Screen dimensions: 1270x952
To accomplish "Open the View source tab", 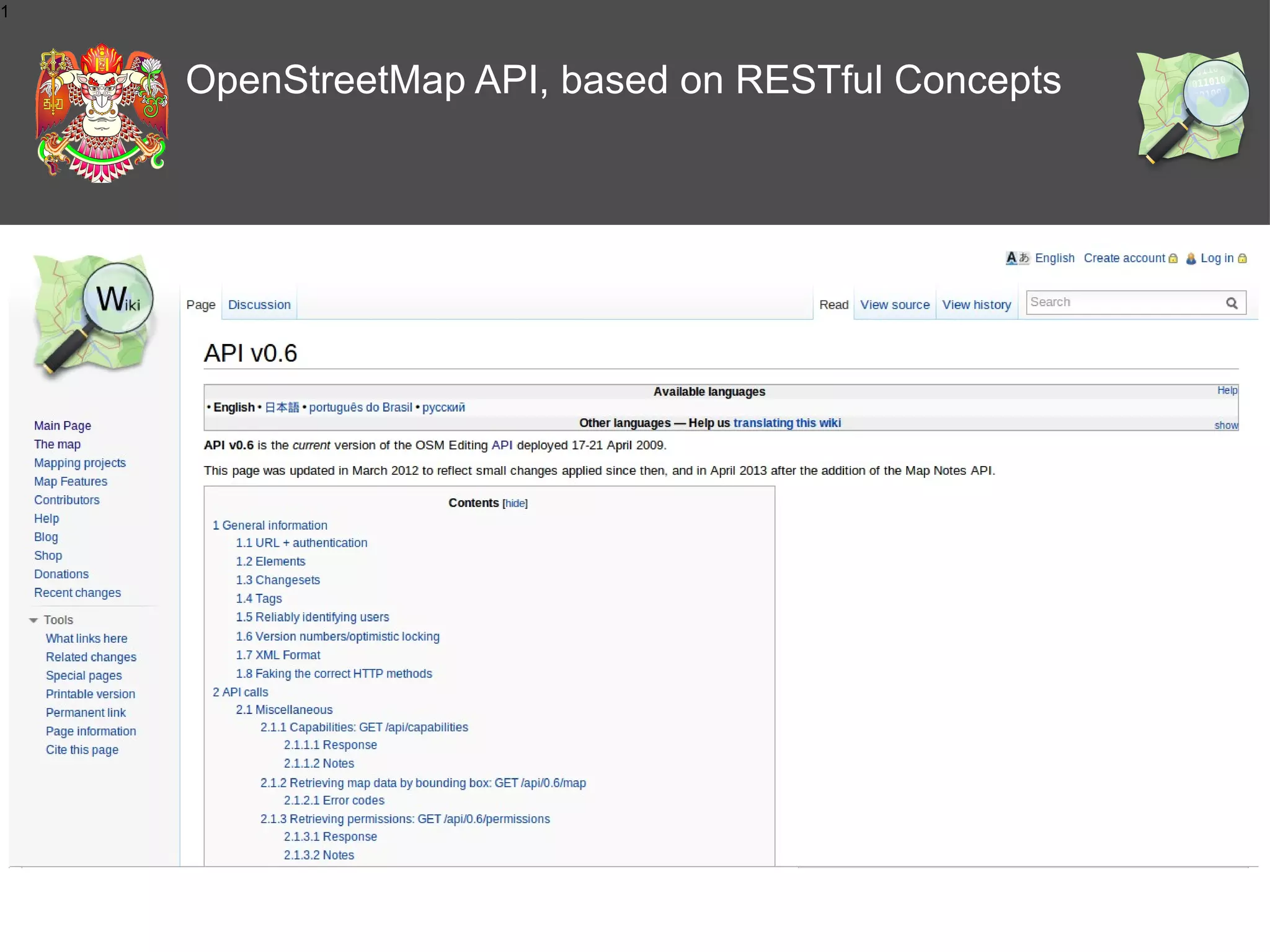I will click(895, 304).
